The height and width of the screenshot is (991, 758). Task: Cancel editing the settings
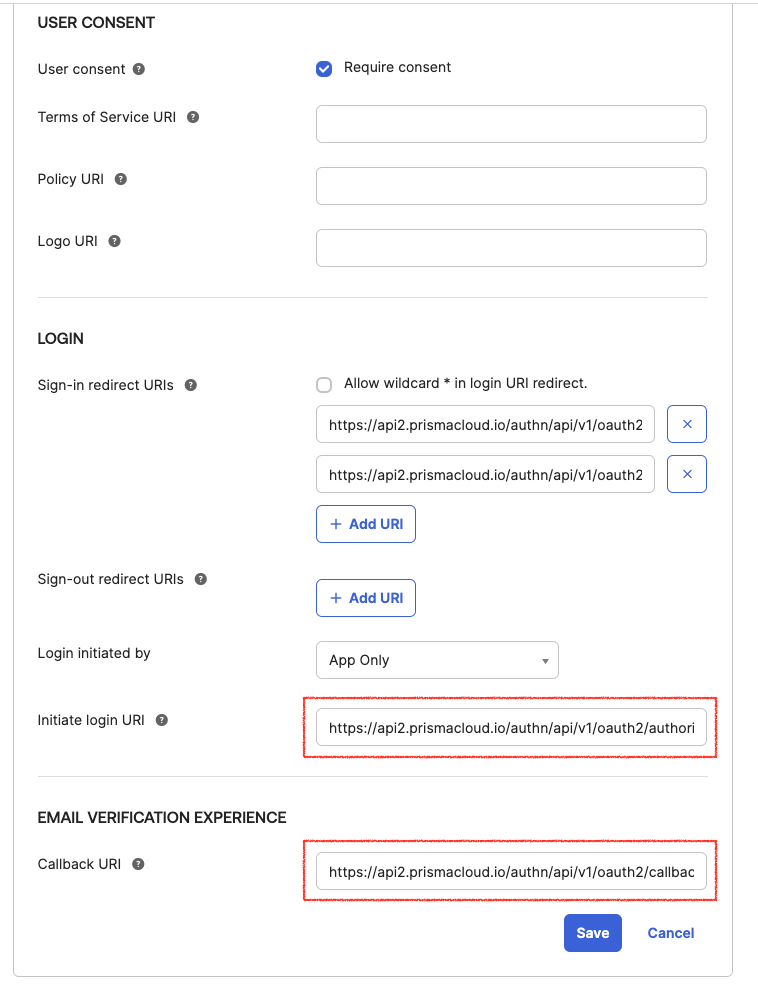[671, 933]
